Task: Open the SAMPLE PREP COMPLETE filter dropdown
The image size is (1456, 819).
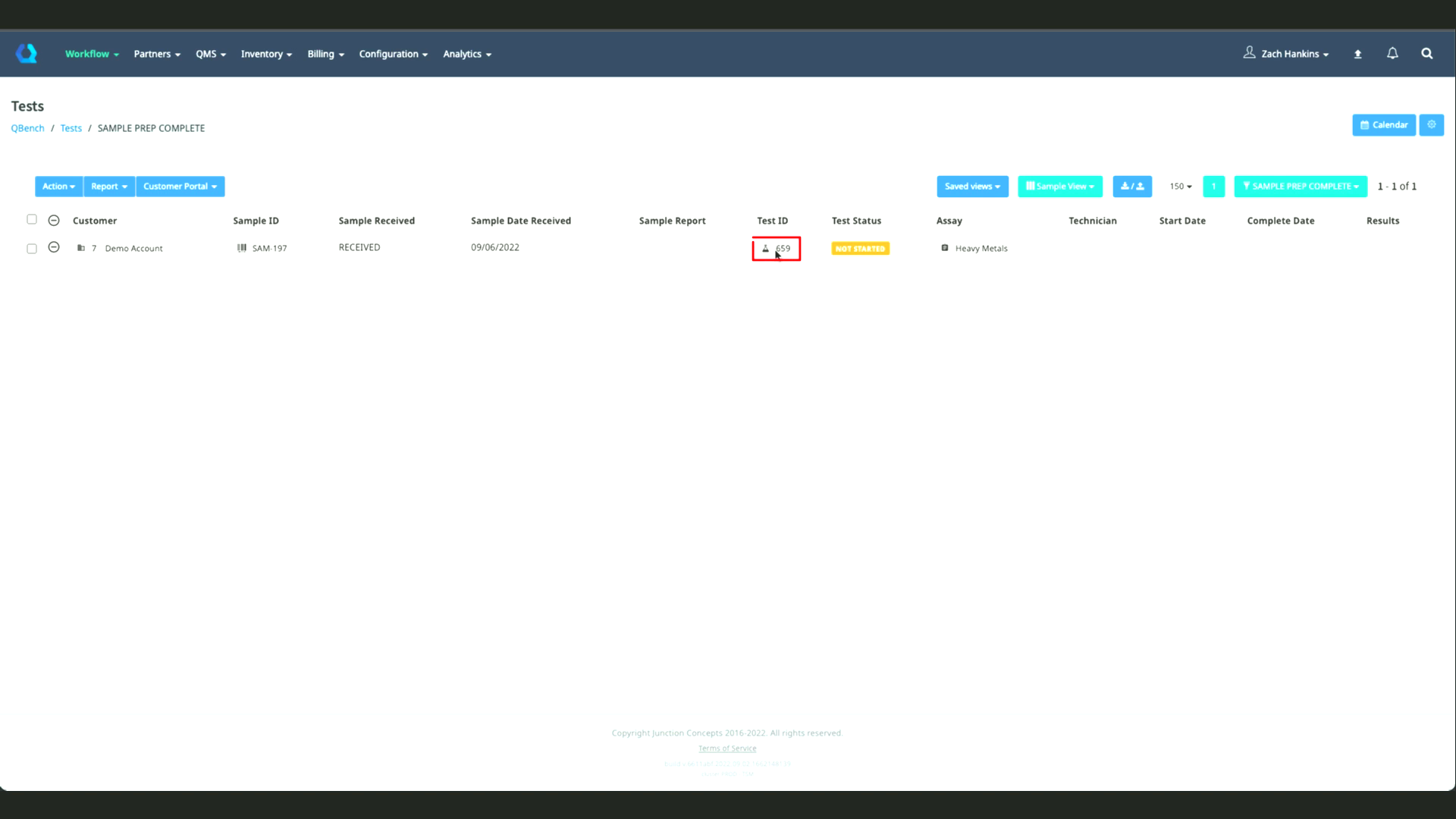Action: [1300, 187]
